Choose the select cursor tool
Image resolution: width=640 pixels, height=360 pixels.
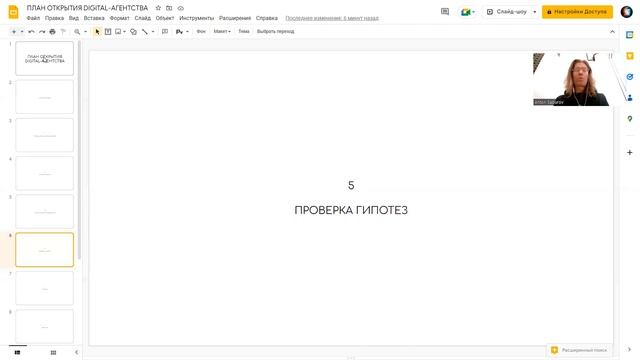click(97, 31)
